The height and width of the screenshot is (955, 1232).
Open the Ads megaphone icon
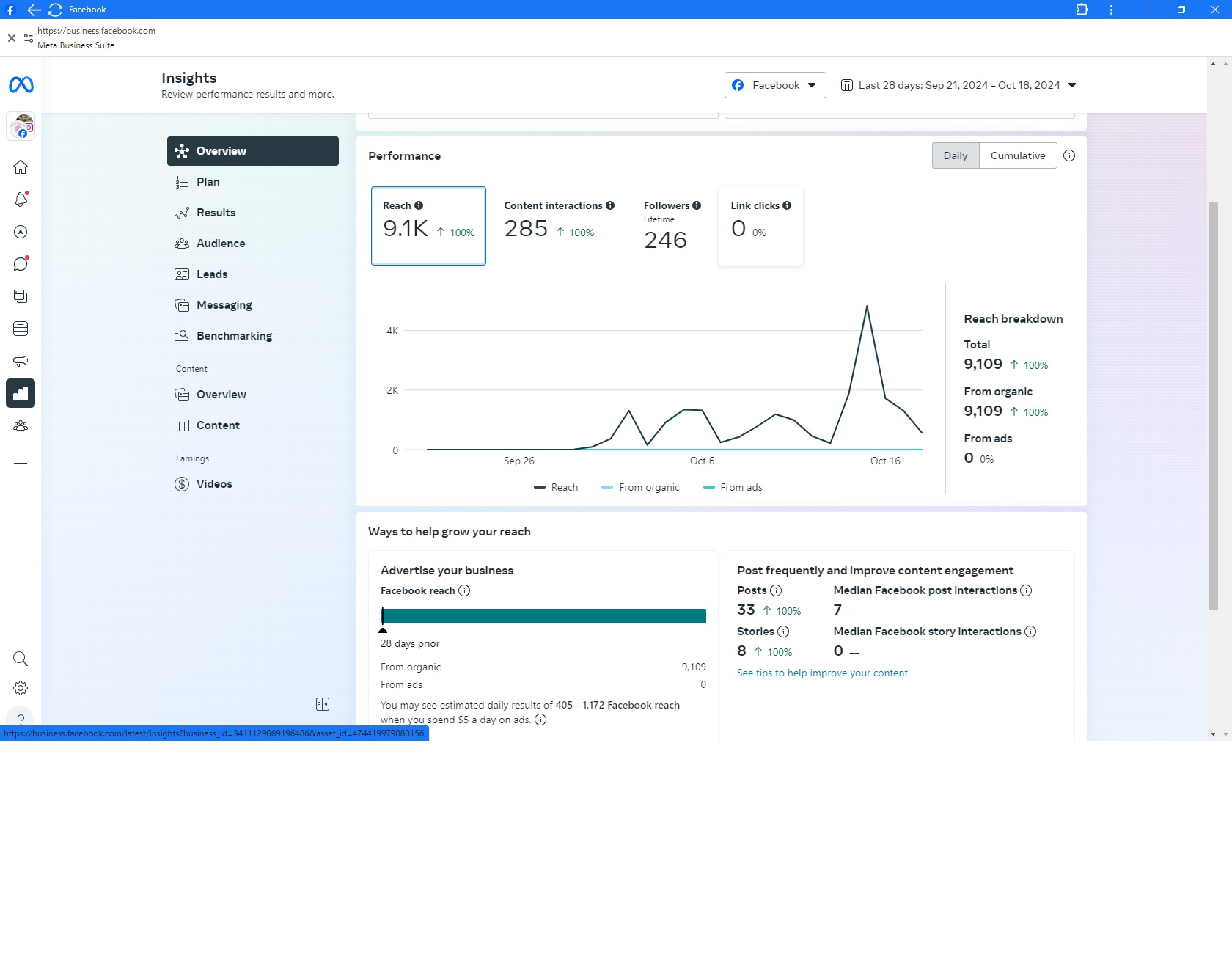[x=21, y=361]
